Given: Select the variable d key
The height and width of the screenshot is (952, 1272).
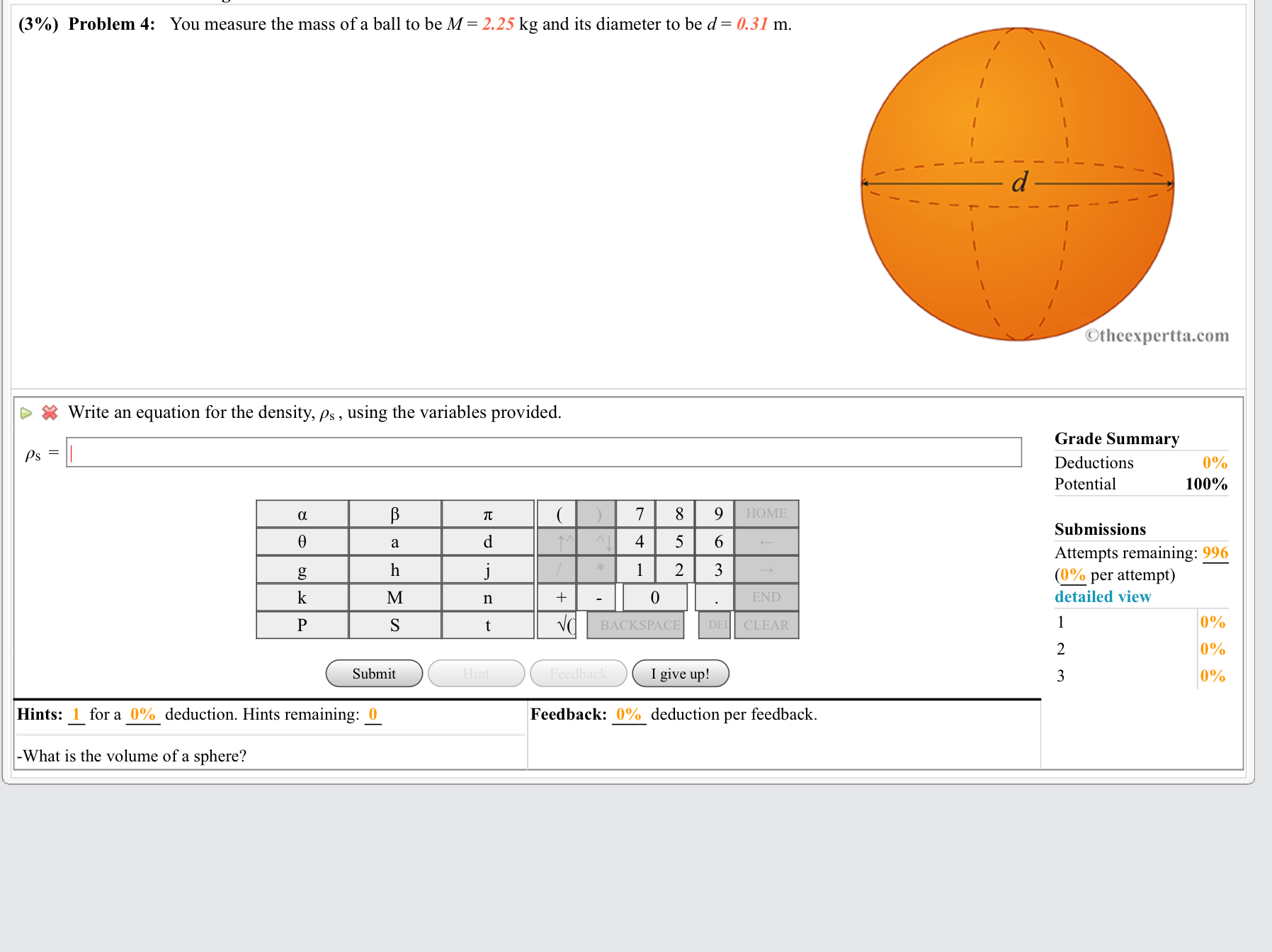Looking at the screenshot, I should tap(487, 541).
